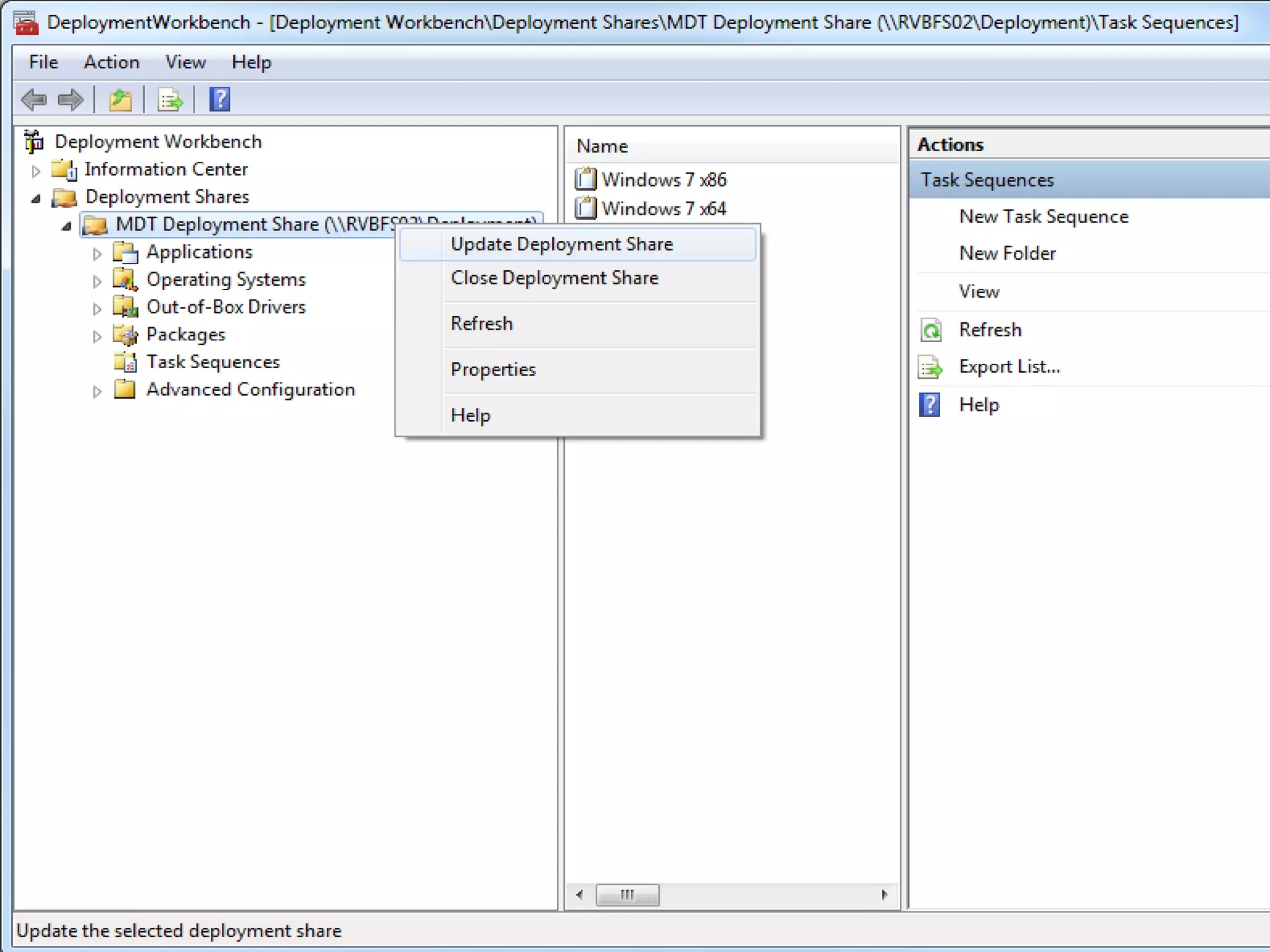Screen dimensions: 1270x952
Task: Click the Up one level folder icon
Action: (120, 100)
